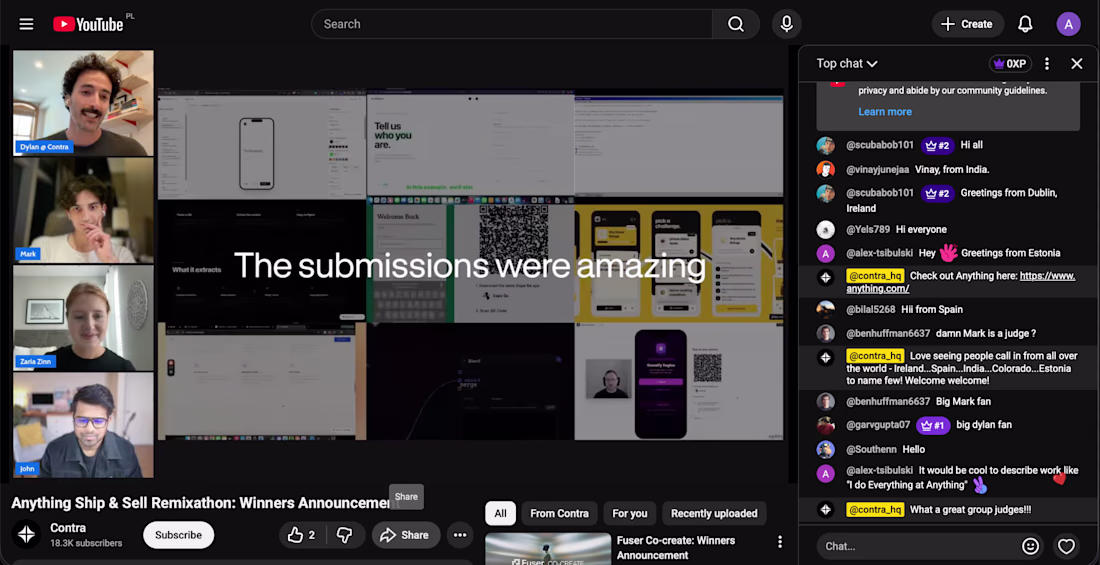Viewport: 1100px width, 565px height.
Task: Open the emoji picker in chat
Action: 1031,546
